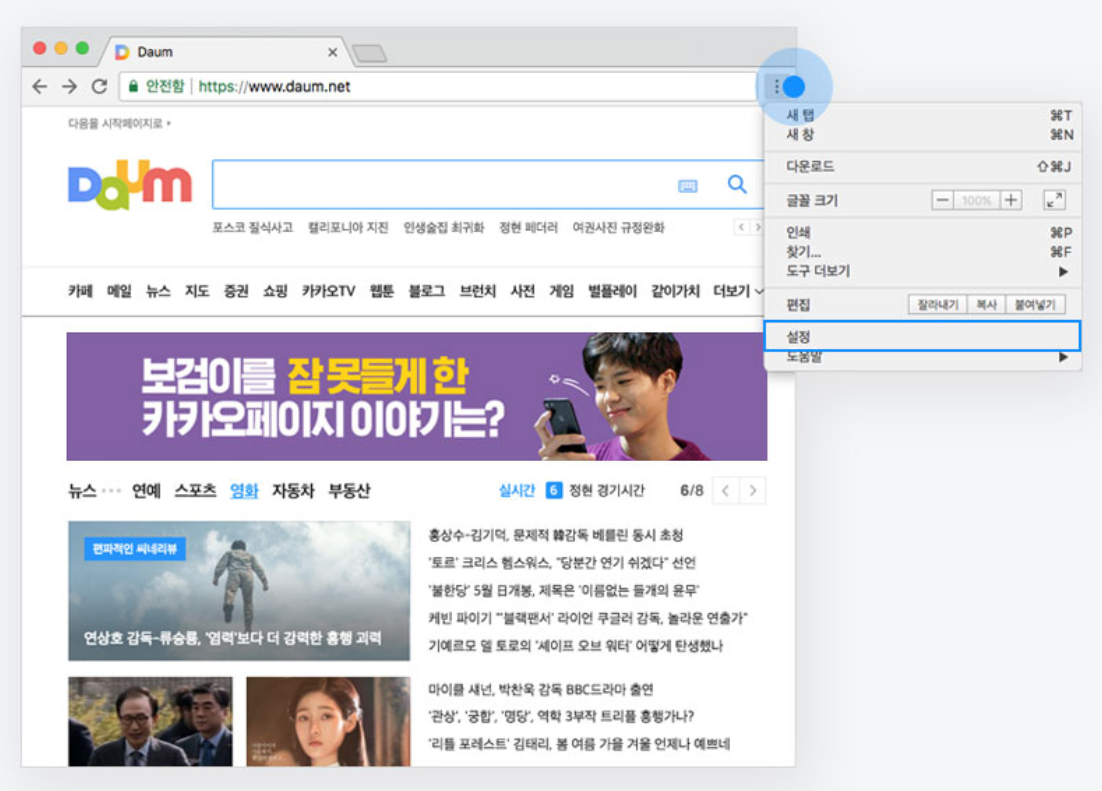Go to previous news page arrow

pyautogui.click(x=725, y=491)
